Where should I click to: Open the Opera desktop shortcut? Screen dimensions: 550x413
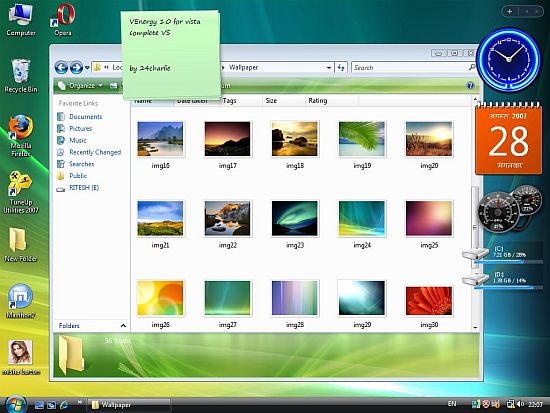point(63,19)
